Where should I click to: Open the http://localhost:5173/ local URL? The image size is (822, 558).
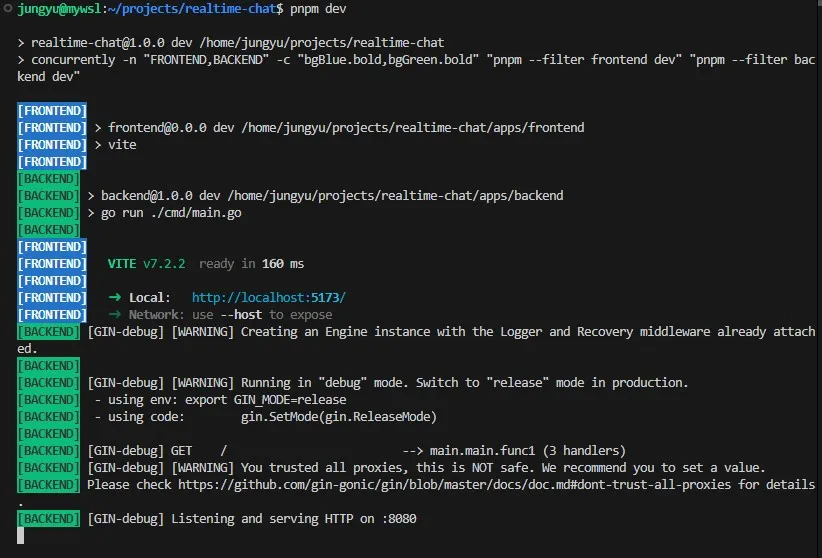click(x=268, y=298)
